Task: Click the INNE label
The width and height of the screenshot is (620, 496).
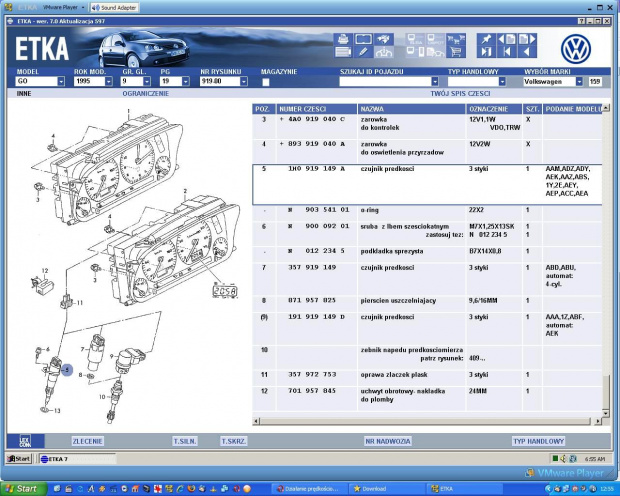Action: click(x=24, y=94)
